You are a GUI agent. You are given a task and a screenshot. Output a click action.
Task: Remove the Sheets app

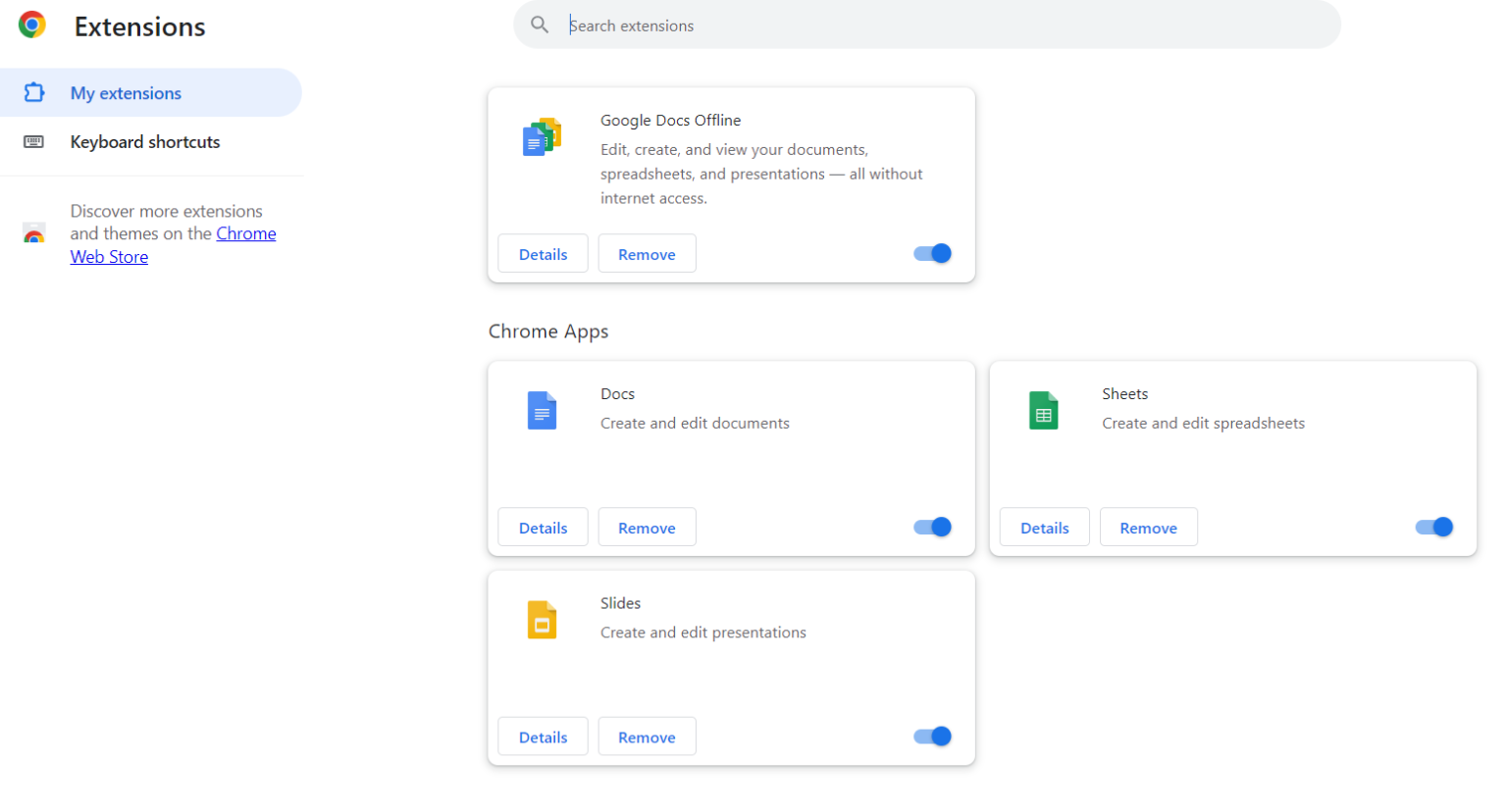(1148, 528)
